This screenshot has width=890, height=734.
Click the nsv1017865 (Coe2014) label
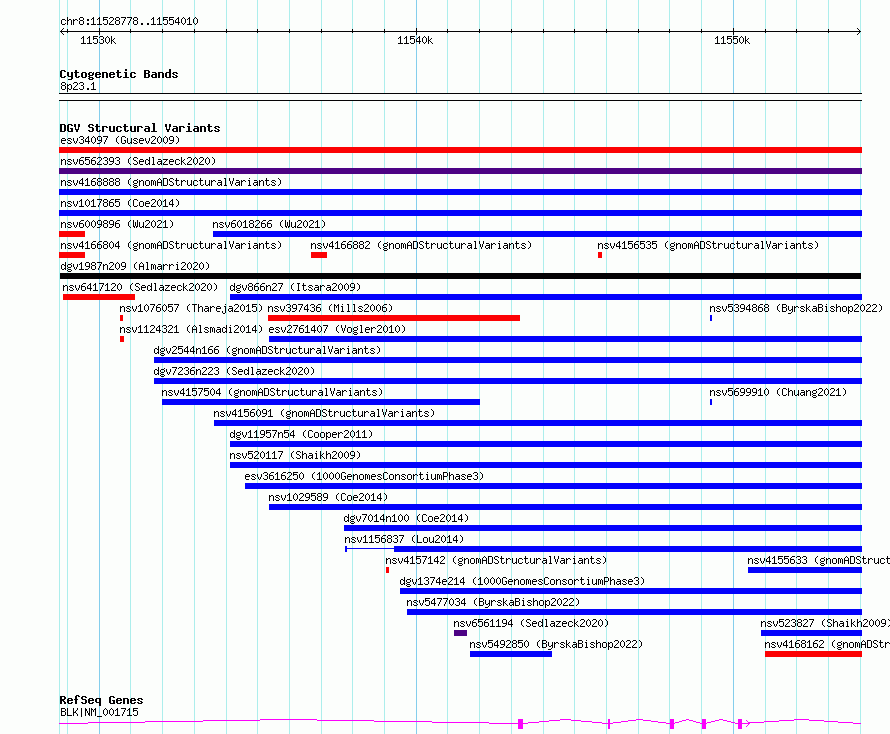coord(120,203)
